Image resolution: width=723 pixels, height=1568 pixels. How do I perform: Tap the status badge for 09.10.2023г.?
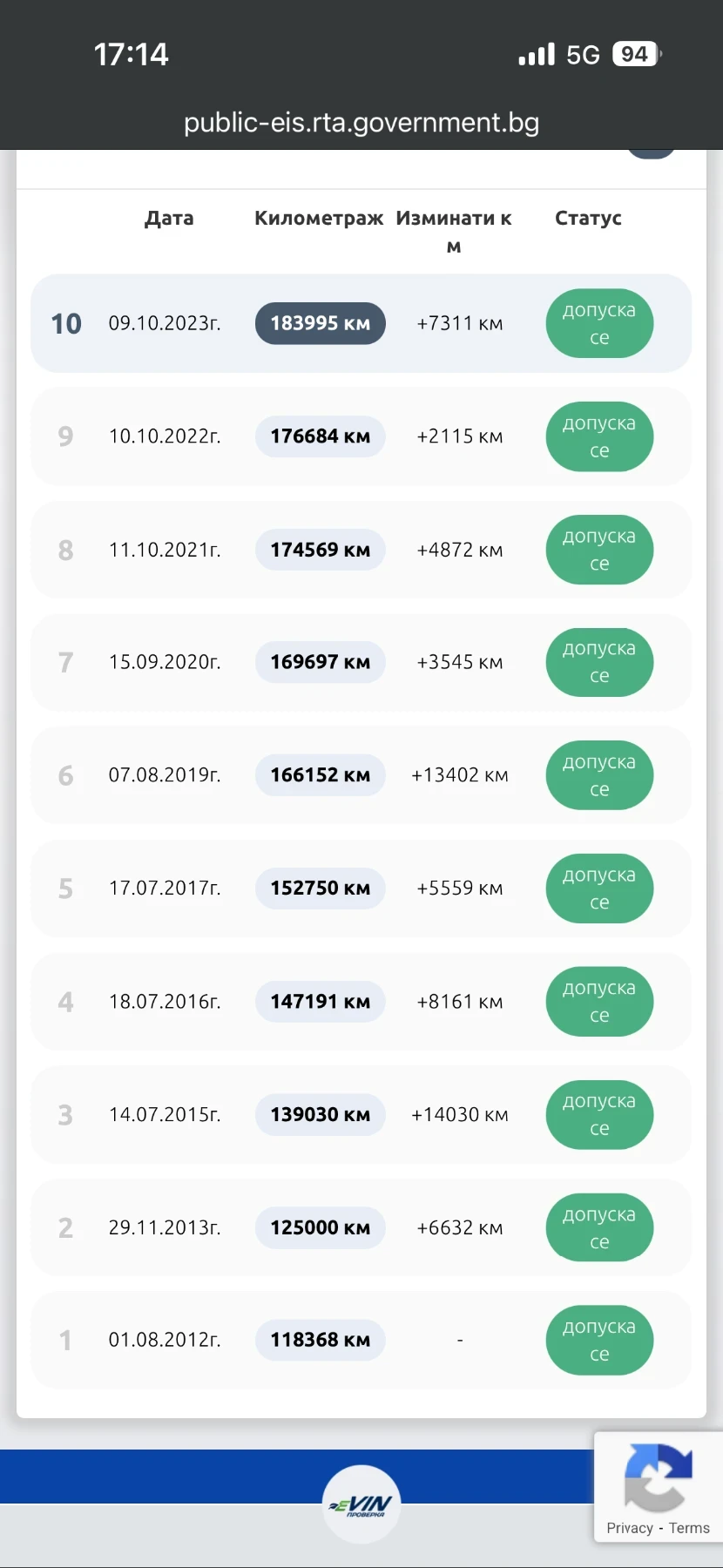click(x=599, y=323)
